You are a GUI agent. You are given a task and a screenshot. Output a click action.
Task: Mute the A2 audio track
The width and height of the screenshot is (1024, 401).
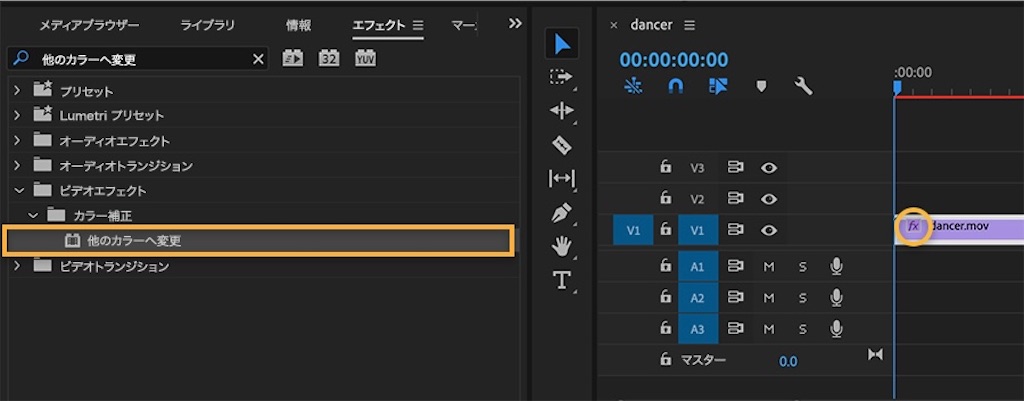point(769,298)
